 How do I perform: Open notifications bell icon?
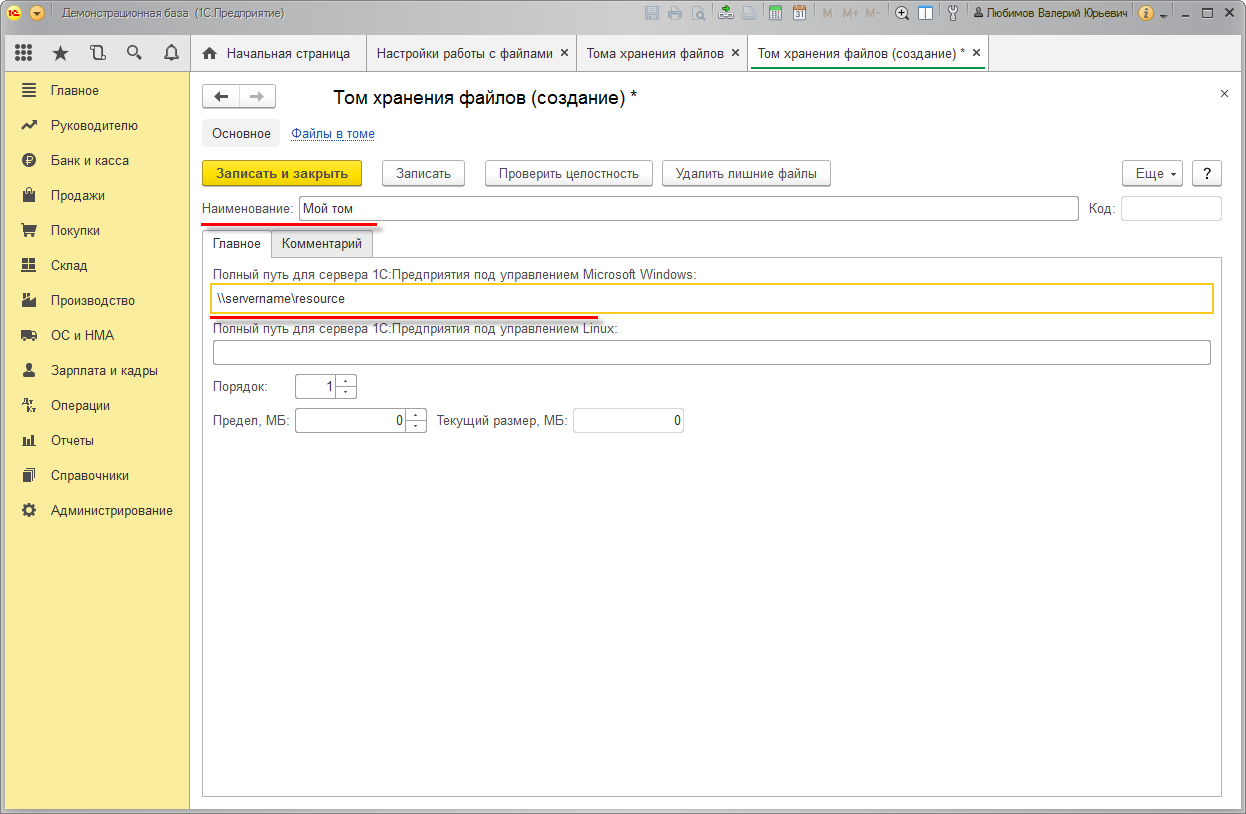click(171, 53)
